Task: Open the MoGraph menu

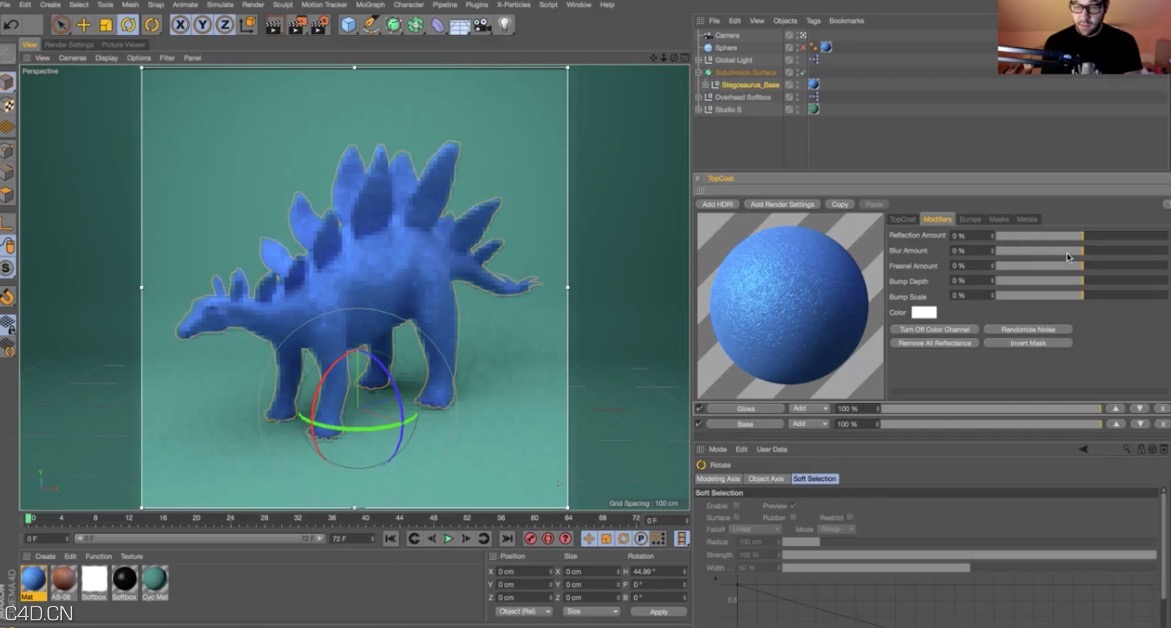Action: pyautogui.click(x=369, y=4)
